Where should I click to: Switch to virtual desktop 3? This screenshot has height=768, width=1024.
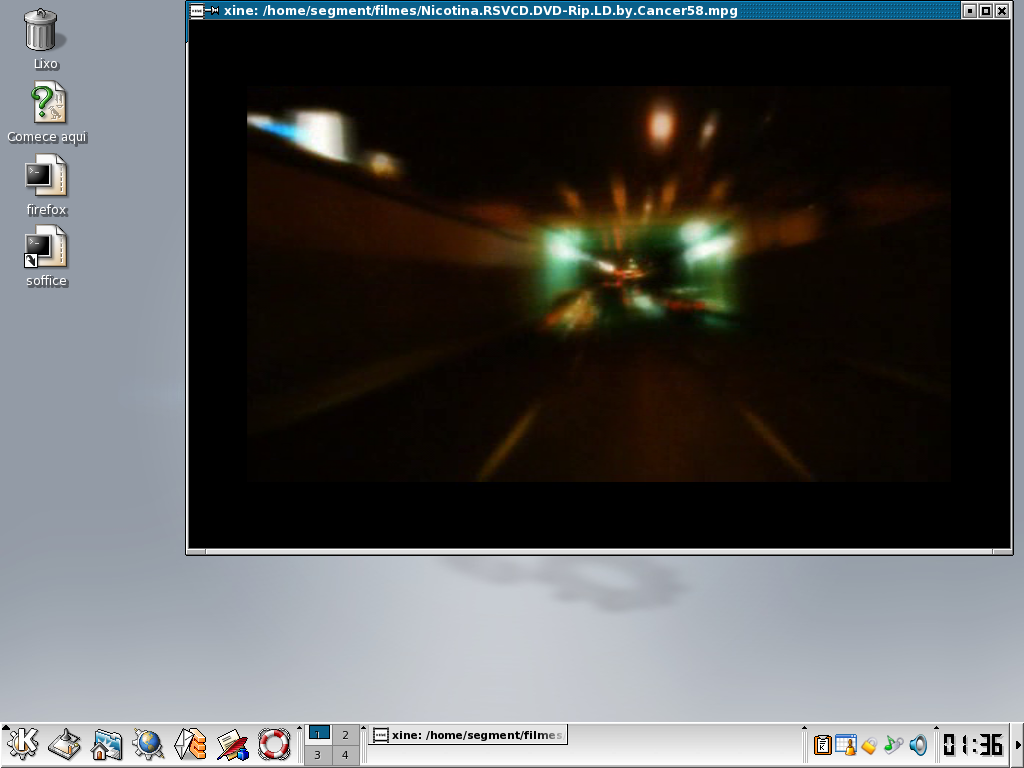(x=319, y=755)
